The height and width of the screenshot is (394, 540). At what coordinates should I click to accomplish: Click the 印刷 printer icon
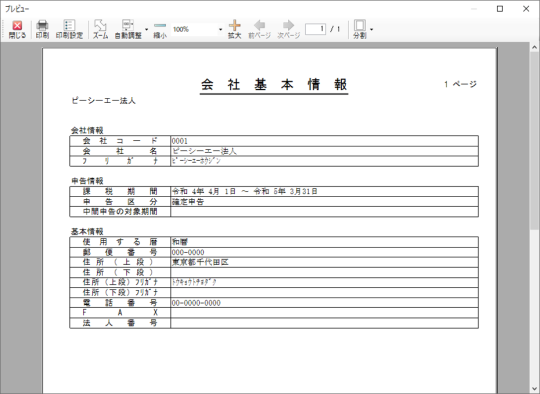pos(42,29)
